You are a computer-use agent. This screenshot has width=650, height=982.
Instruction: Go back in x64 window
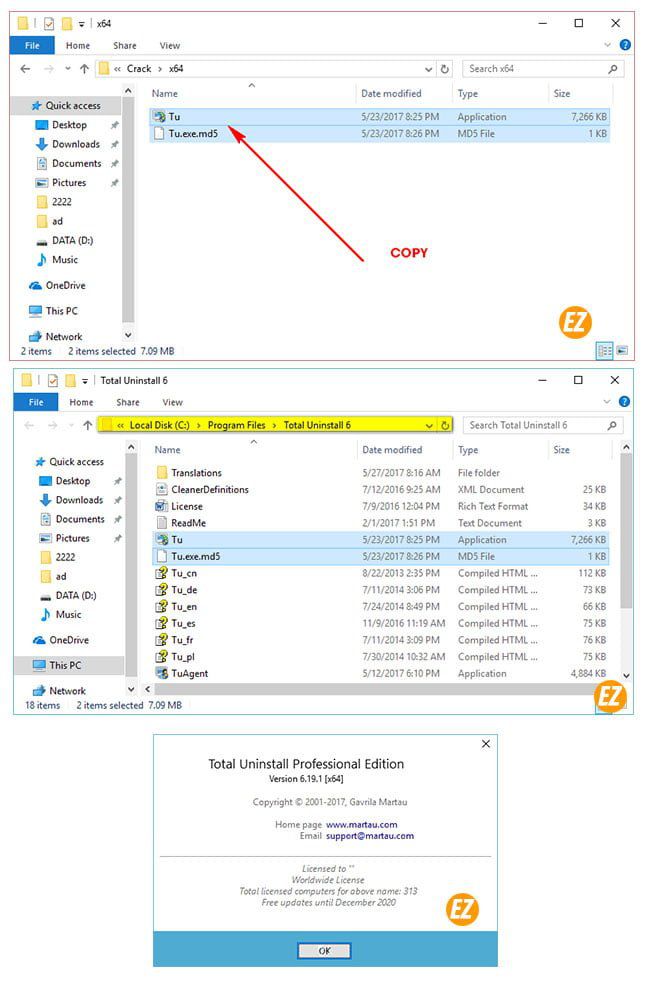[x=25, y=69]
